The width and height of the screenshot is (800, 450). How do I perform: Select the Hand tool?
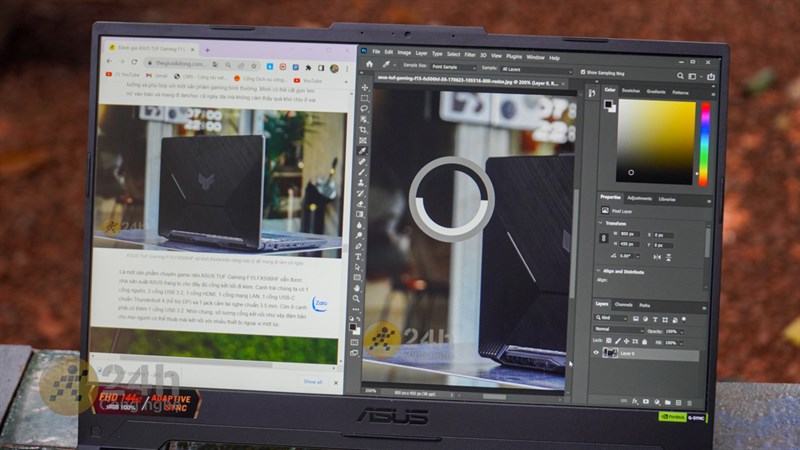pyautogui.click(x=357, y=288)
